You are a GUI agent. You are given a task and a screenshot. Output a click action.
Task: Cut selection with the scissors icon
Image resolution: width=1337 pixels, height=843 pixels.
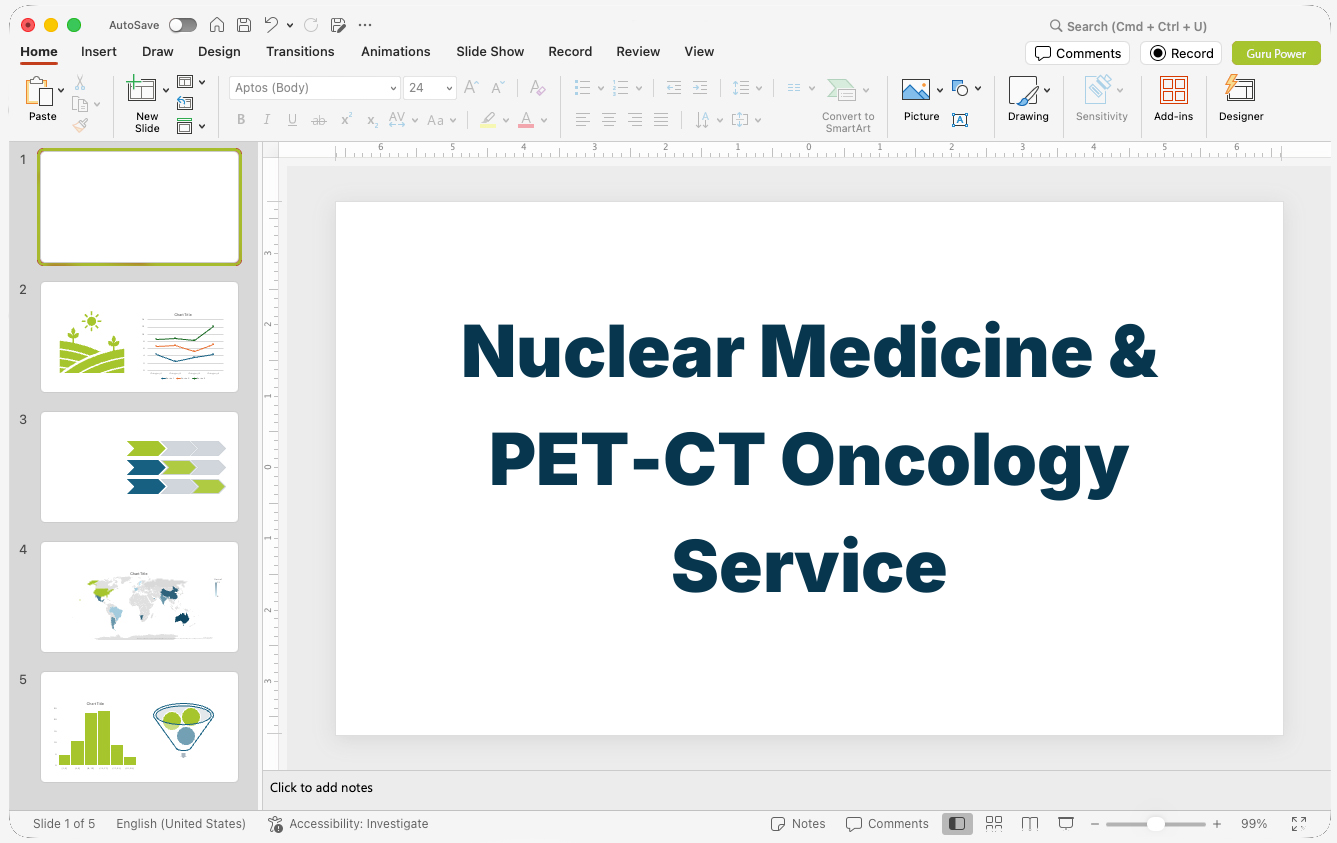coord(80,83)
